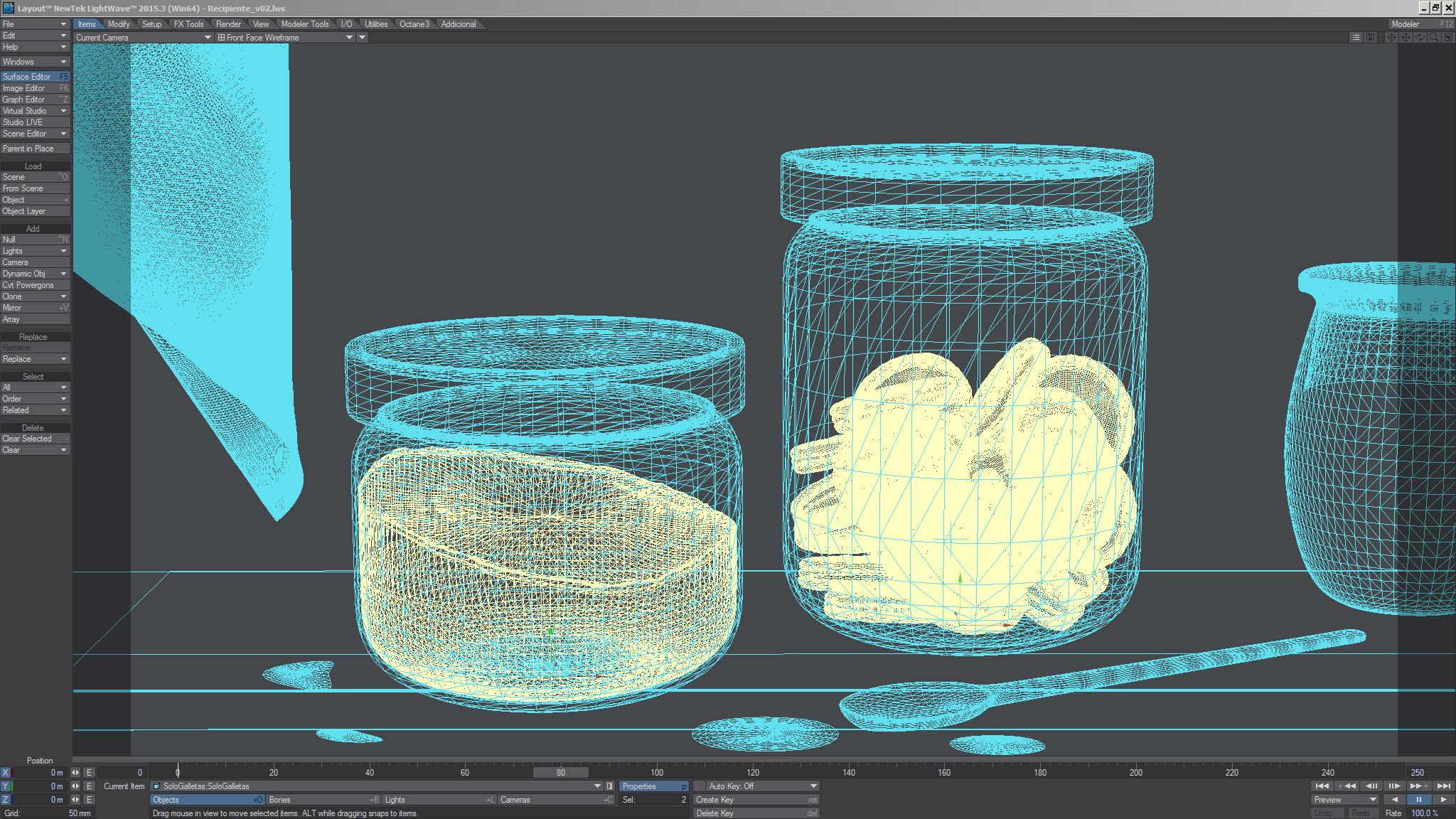Screen dimensions: 1456x819
Task: Open the Current Item SoloGalletas dropdown
Action: coord(377,786)
